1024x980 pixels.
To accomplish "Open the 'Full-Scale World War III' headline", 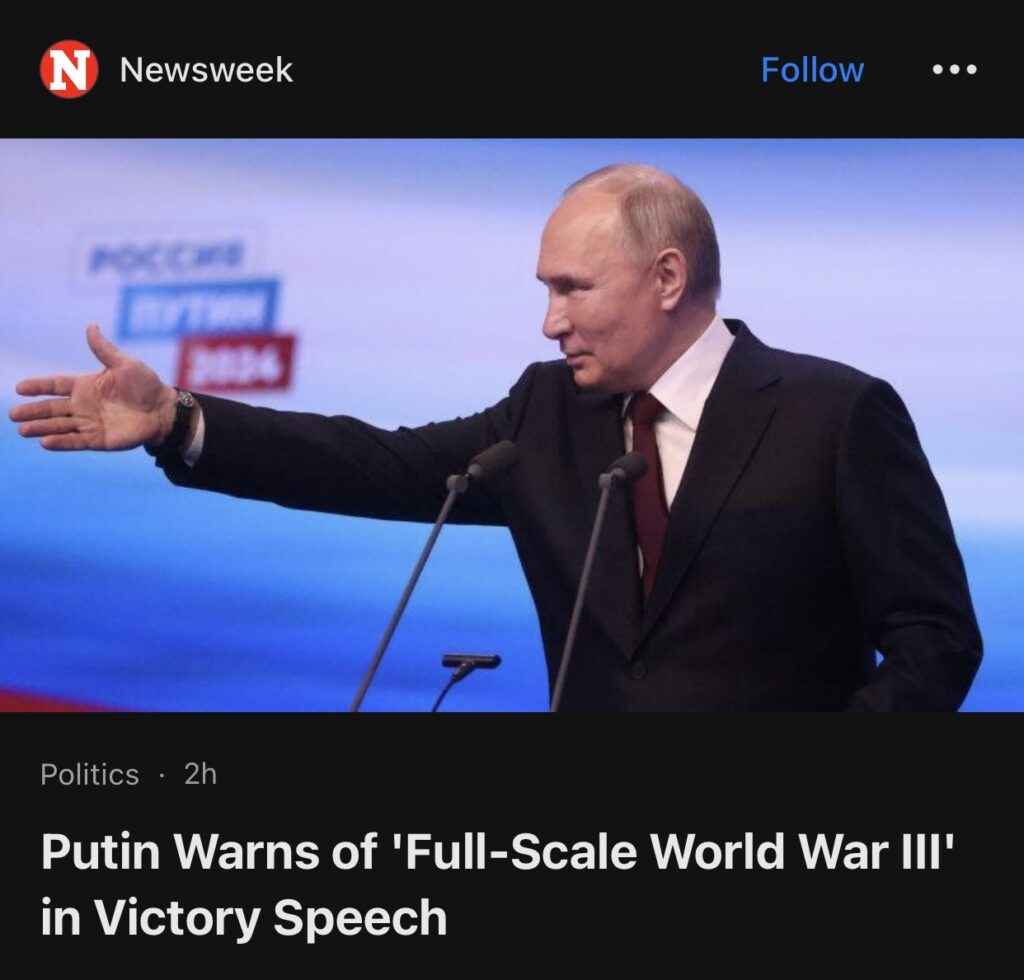I will [x=673, y=851].
